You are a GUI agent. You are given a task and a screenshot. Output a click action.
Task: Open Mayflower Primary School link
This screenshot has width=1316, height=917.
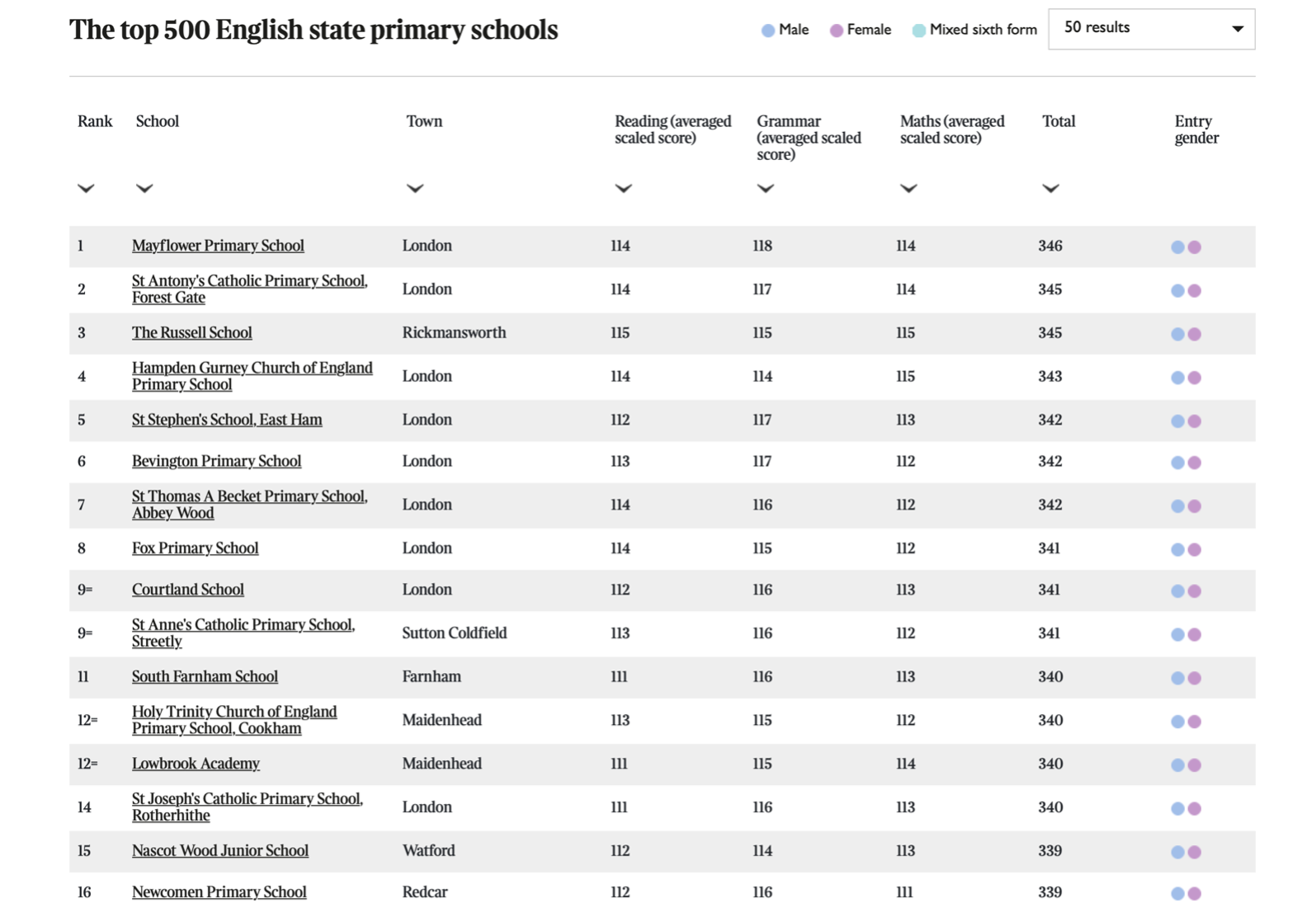tap(218, 246)
